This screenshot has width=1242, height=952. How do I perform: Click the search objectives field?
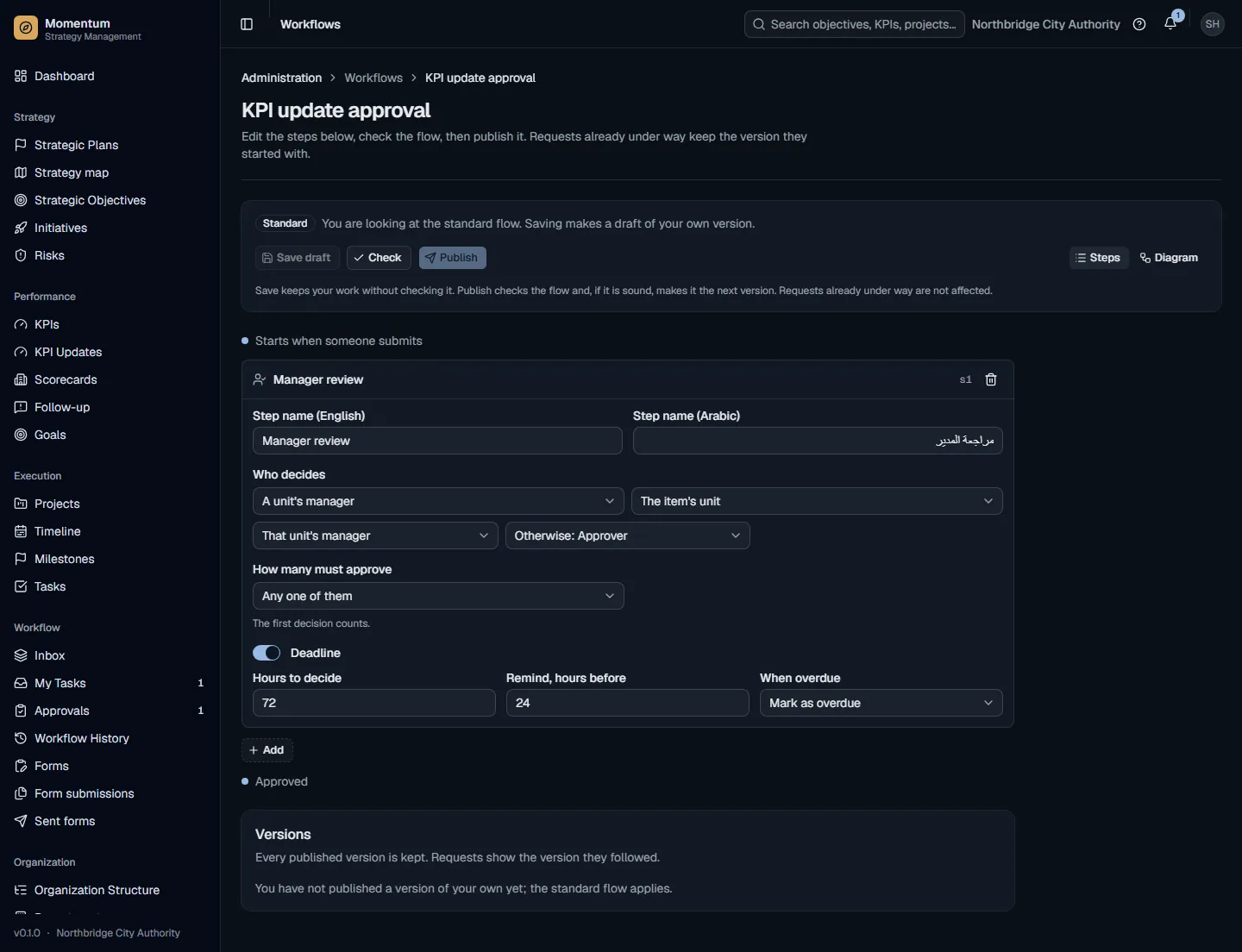click(x=855, y=24)
